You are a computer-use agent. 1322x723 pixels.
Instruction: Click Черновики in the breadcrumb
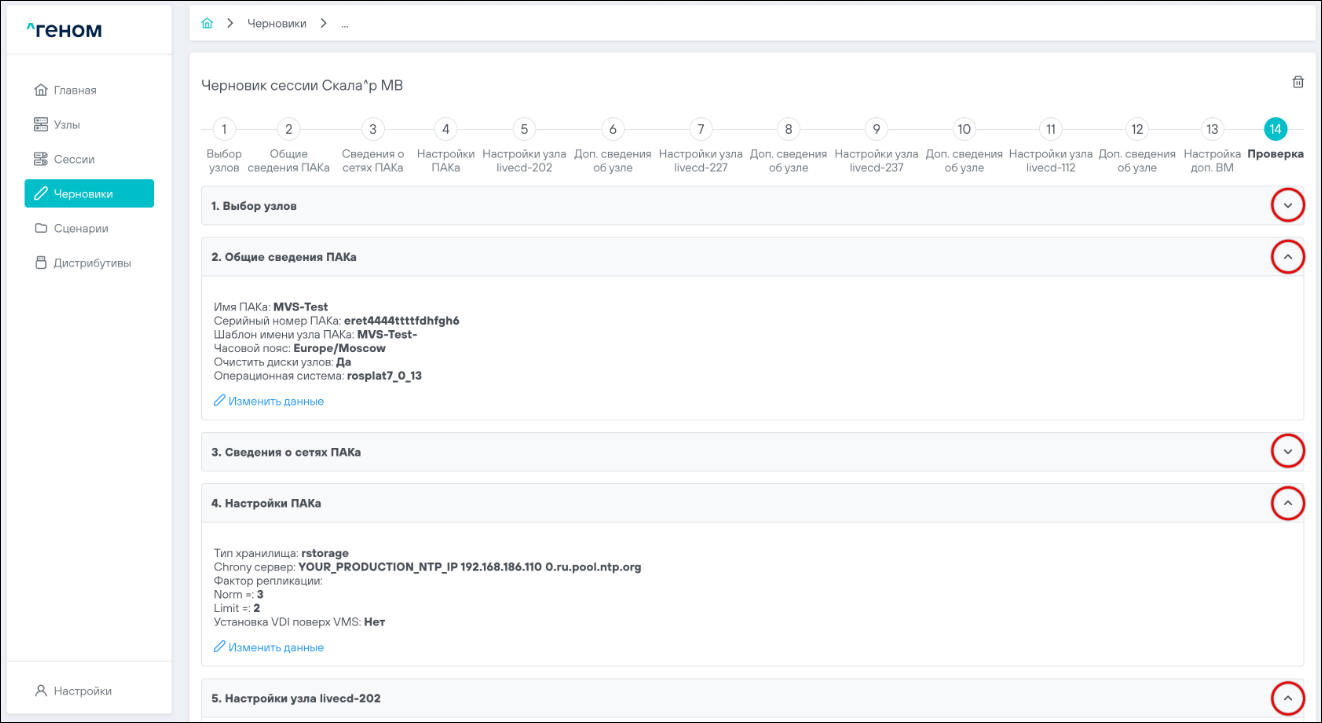[x=277, y=23]
